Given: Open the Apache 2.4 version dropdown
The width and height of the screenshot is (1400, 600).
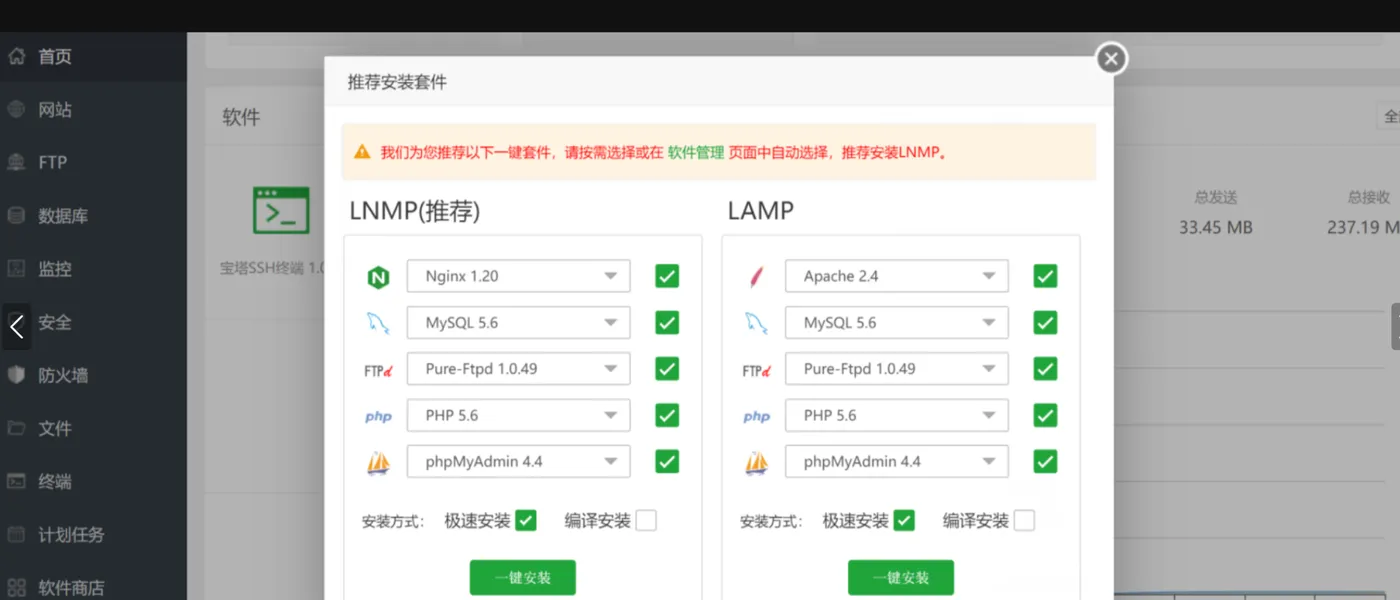Looking at the screenshot, I should [896, 276].
